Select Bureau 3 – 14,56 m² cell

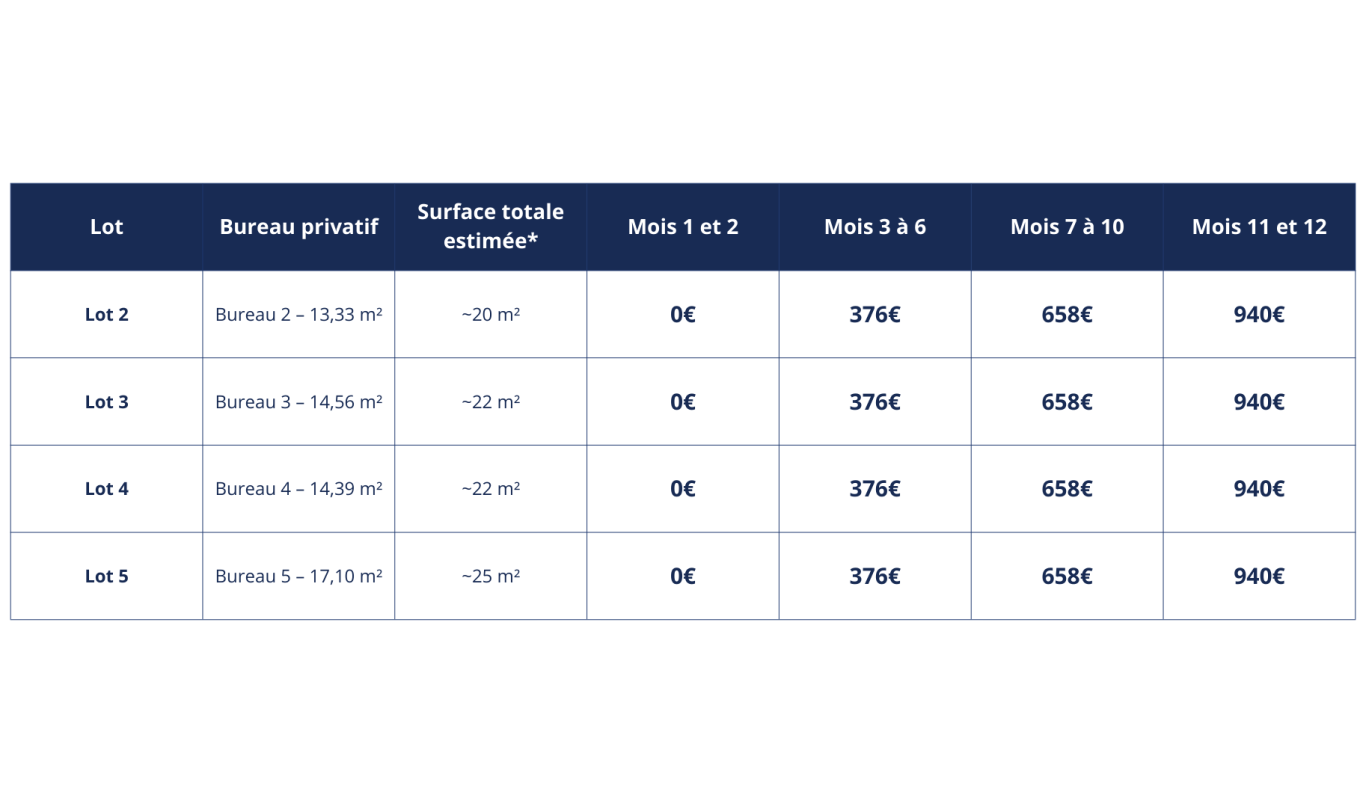click(x=299, y=402)
